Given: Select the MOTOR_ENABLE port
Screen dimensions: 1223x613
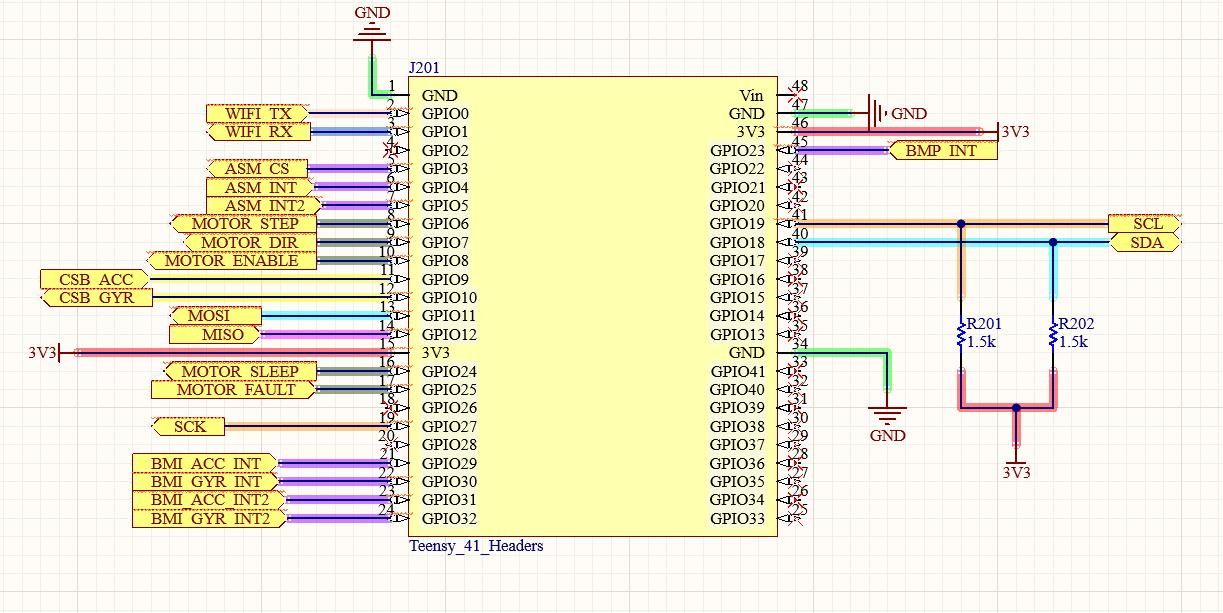Looking at the screenshot, I should pos(231,261).
